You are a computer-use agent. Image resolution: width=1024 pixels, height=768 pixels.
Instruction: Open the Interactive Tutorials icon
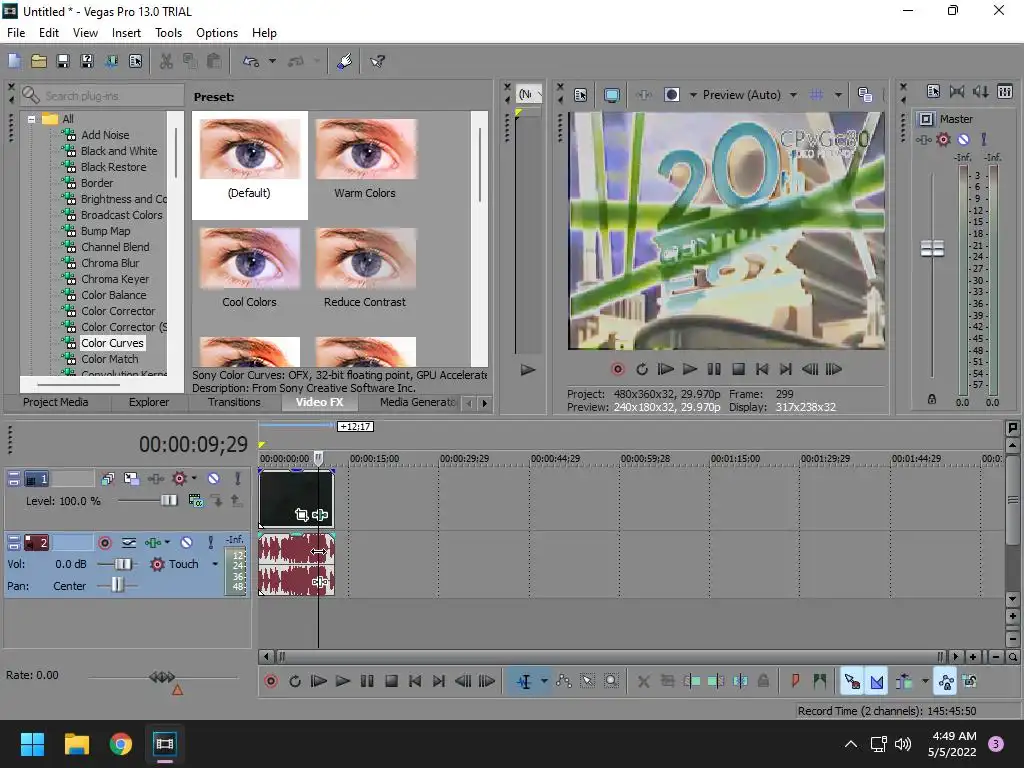344,61
